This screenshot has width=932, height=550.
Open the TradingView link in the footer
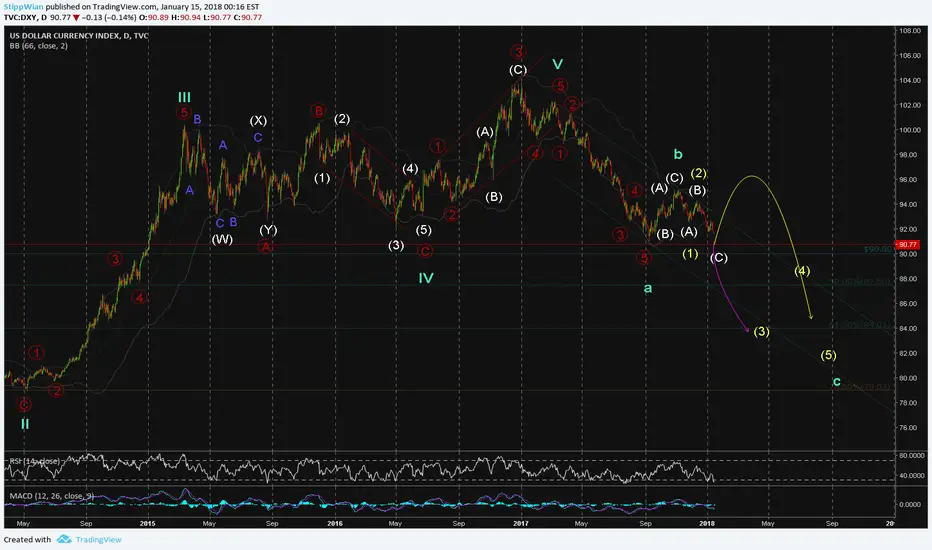[x=99, y=539]
